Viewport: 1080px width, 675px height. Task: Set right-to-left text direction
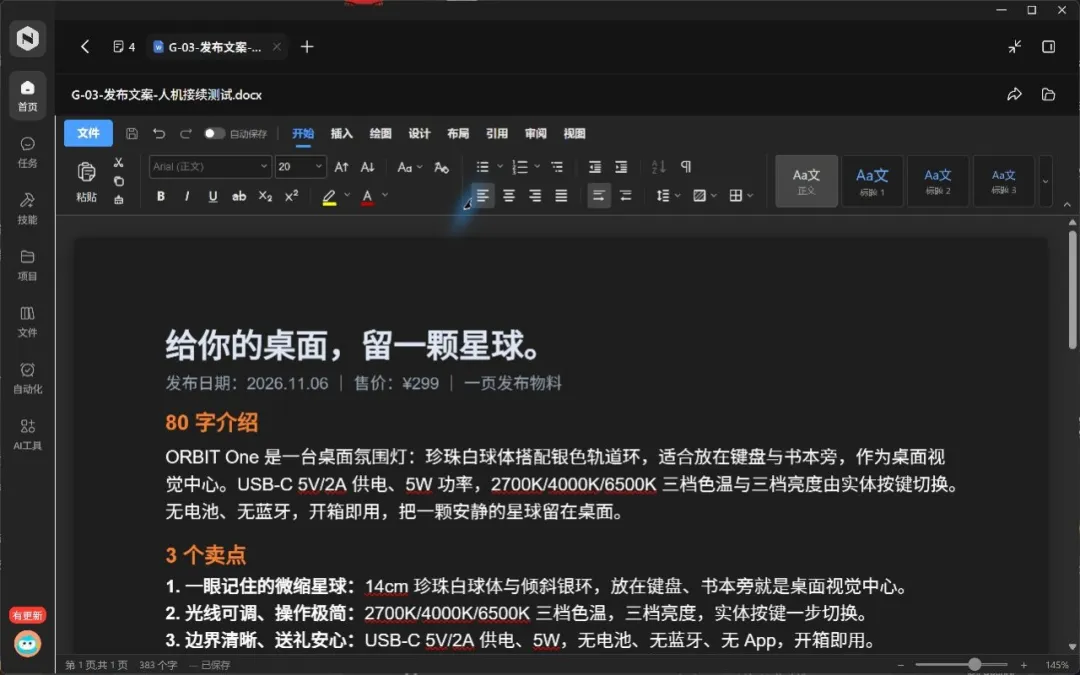(625, 196)
